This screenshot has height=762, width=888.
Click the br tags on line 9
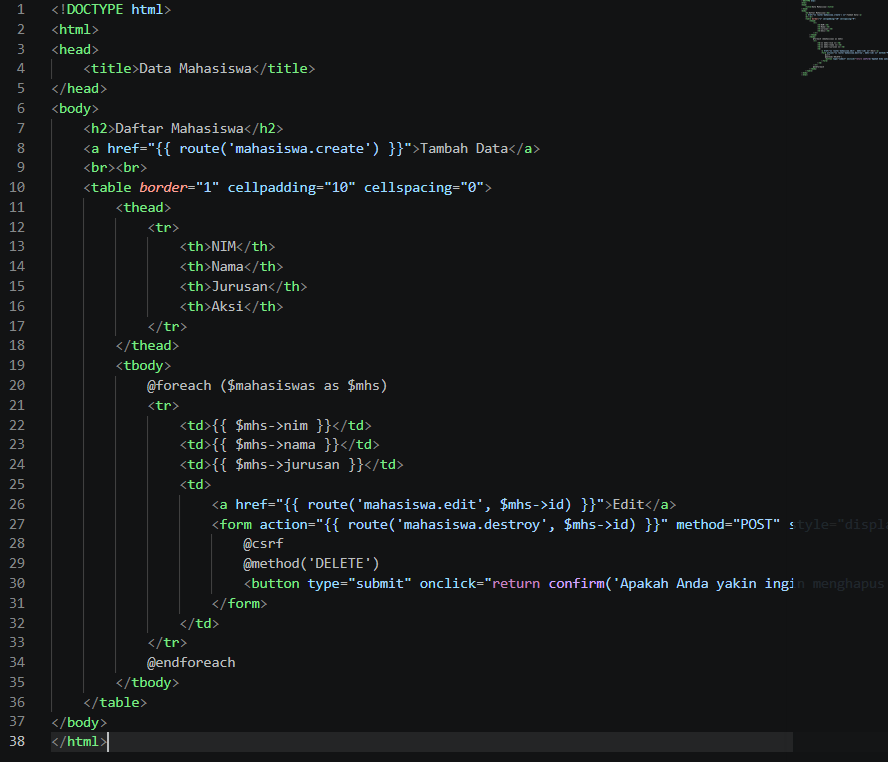click(116, 168)
